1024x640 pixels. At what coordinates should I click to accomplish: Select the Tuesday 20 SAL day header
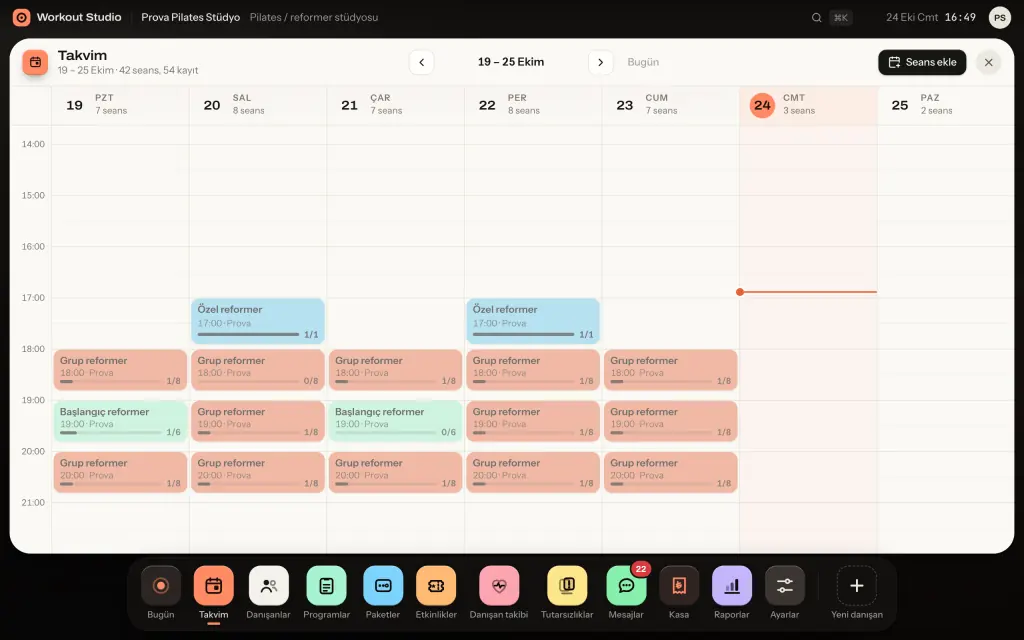click(x=258, y=104)
